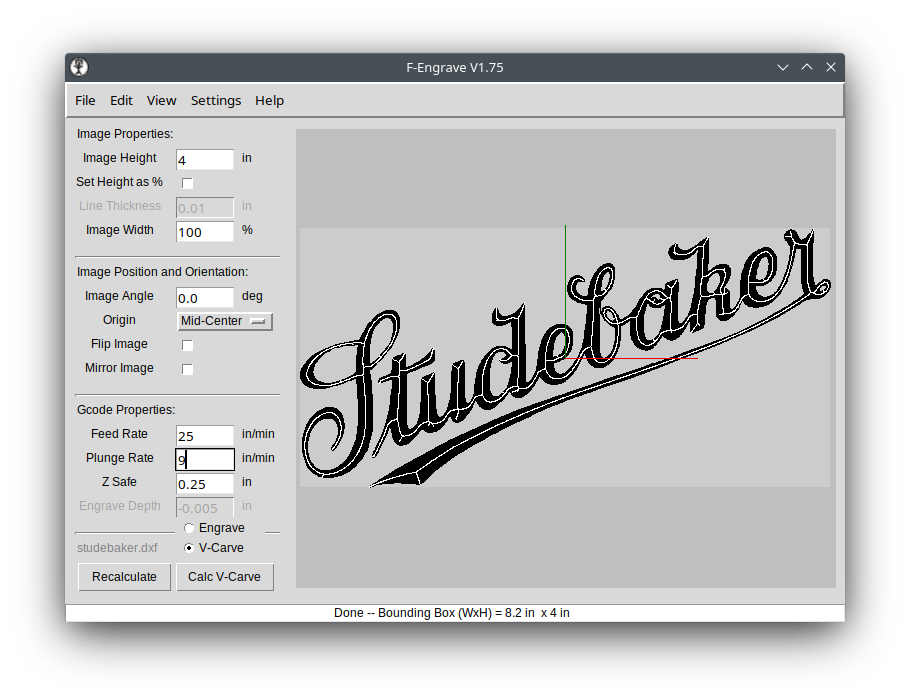Click the disabled Line Thickness field
This screenshot has height=699, width=910.
tap(205, 207)
